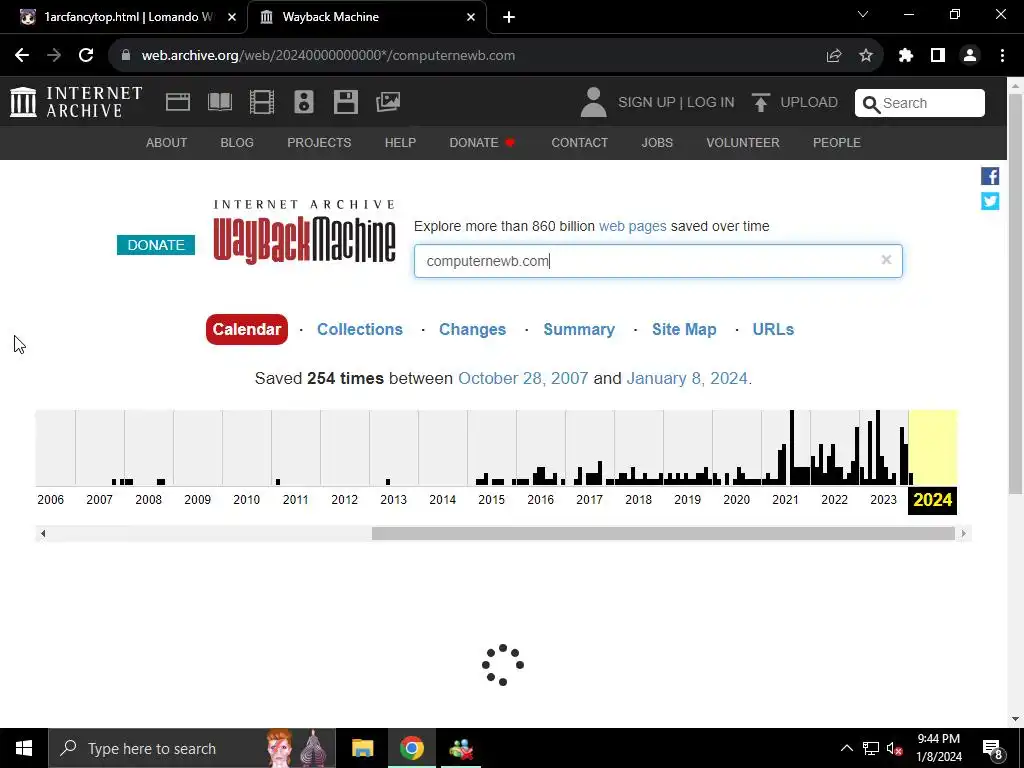Open the JOBS menu item
Screen dimensions: 1024x768
tap(657, 142)
